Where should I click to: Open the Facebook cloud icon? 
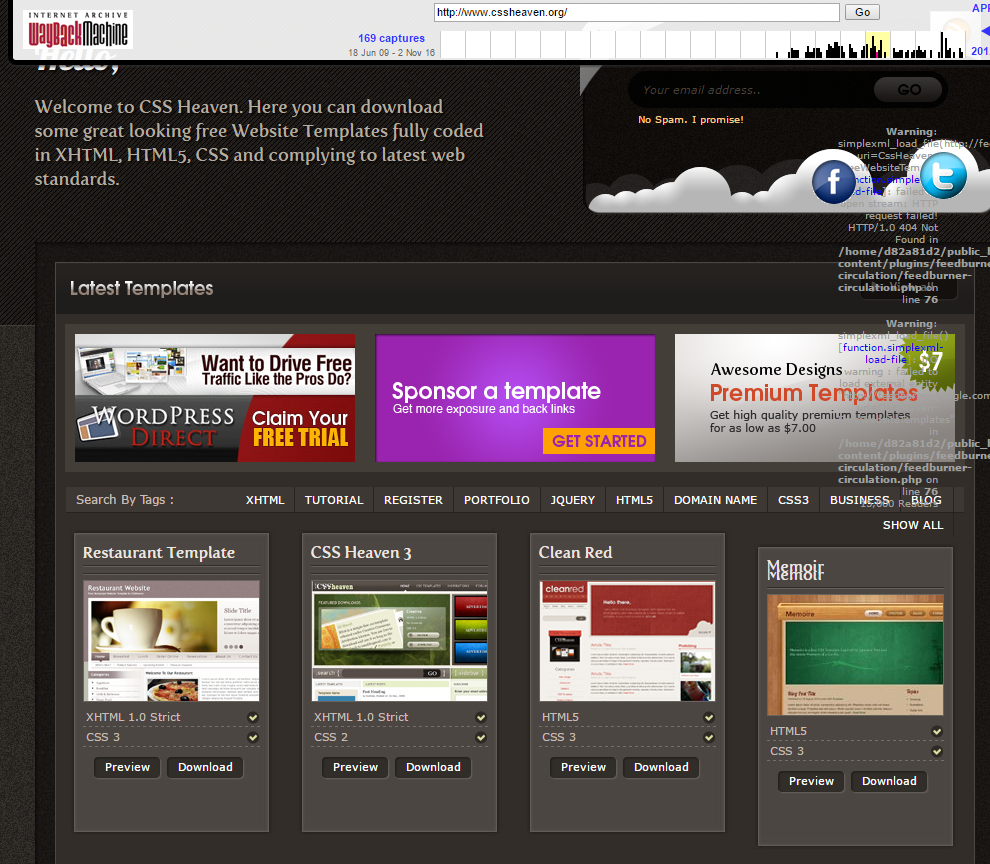click(x=833, y=181)
